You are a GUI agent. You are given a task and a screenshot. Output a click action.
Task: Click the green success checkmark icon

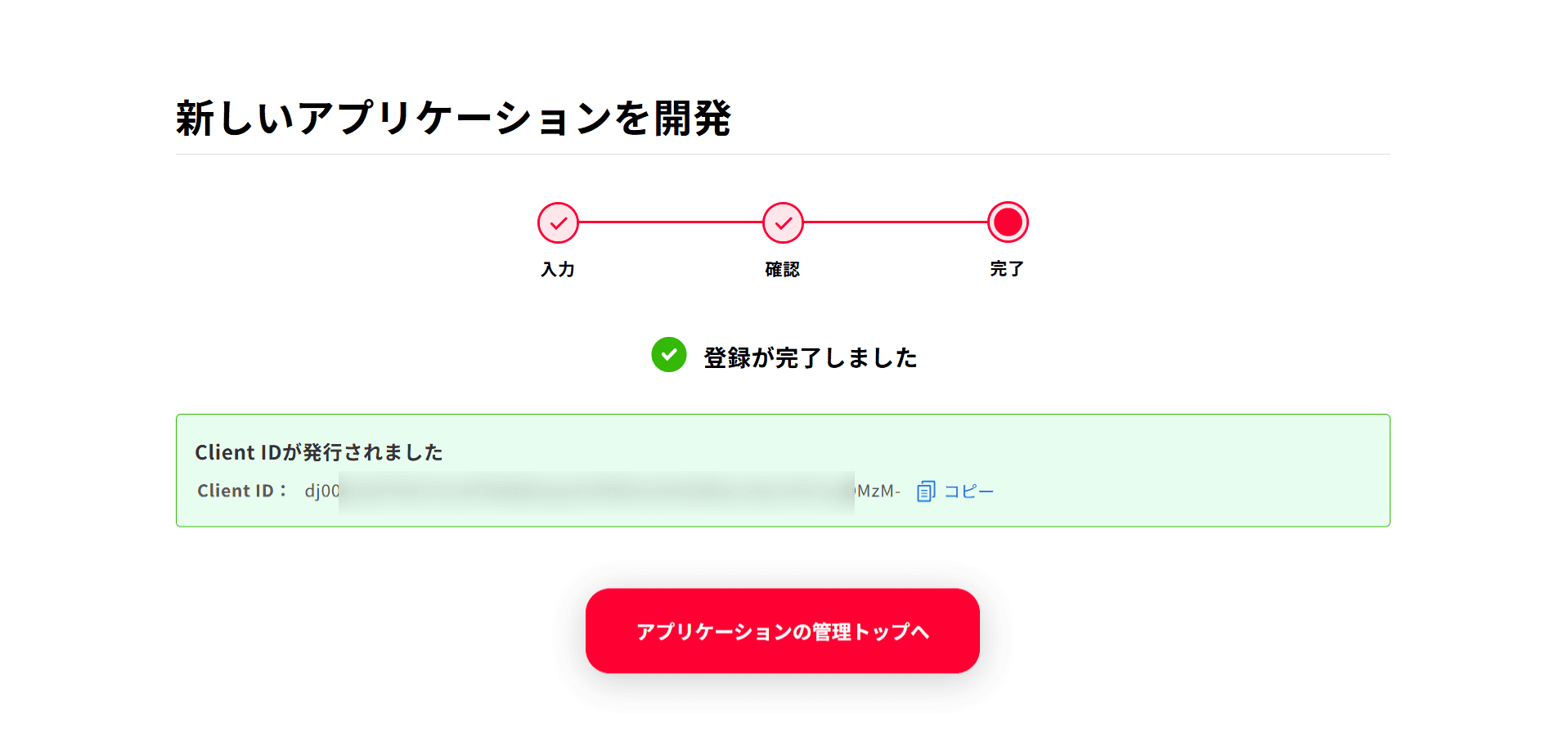(x=669, y=355)
